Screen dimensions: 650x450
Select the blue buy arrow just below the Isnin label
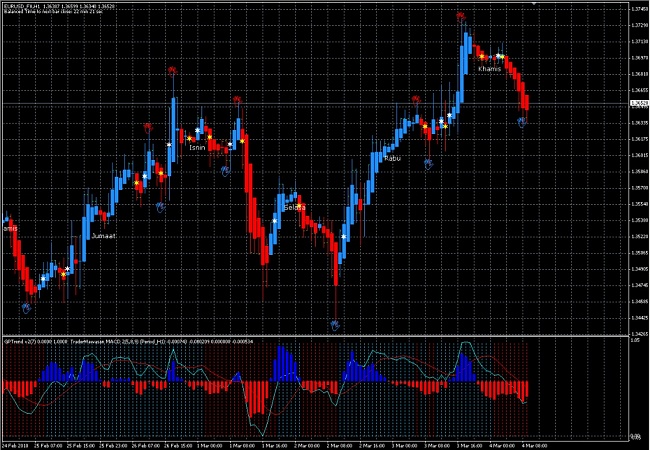(x=226, y=171)
